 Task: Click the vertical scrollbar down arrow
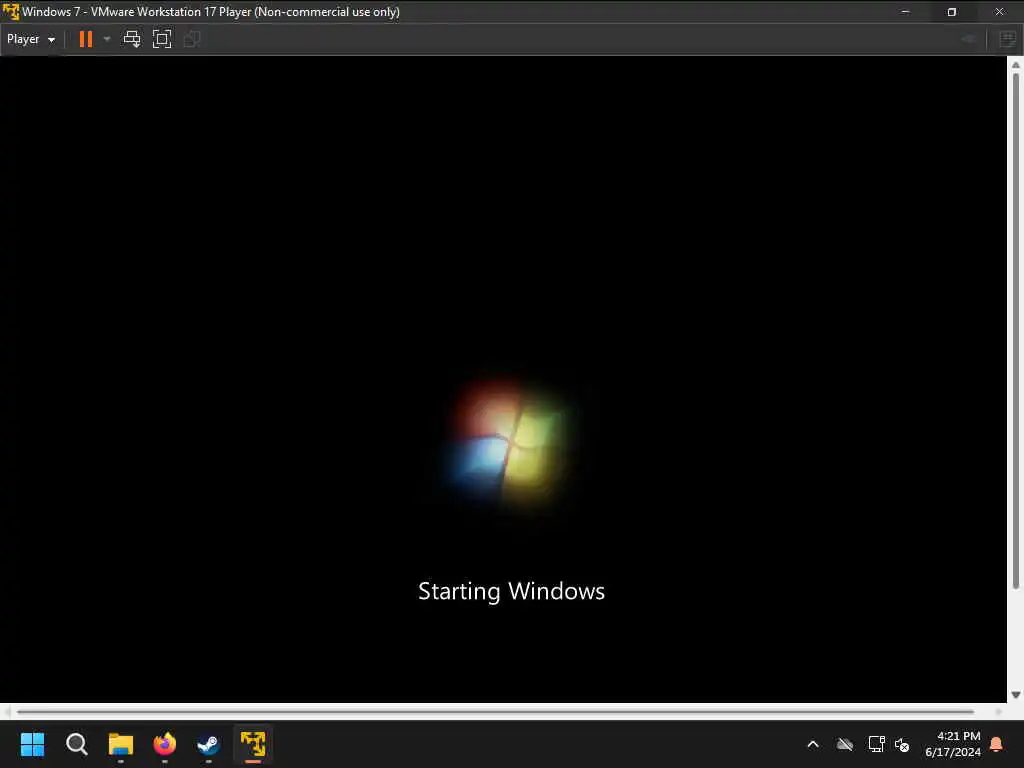1016,695
